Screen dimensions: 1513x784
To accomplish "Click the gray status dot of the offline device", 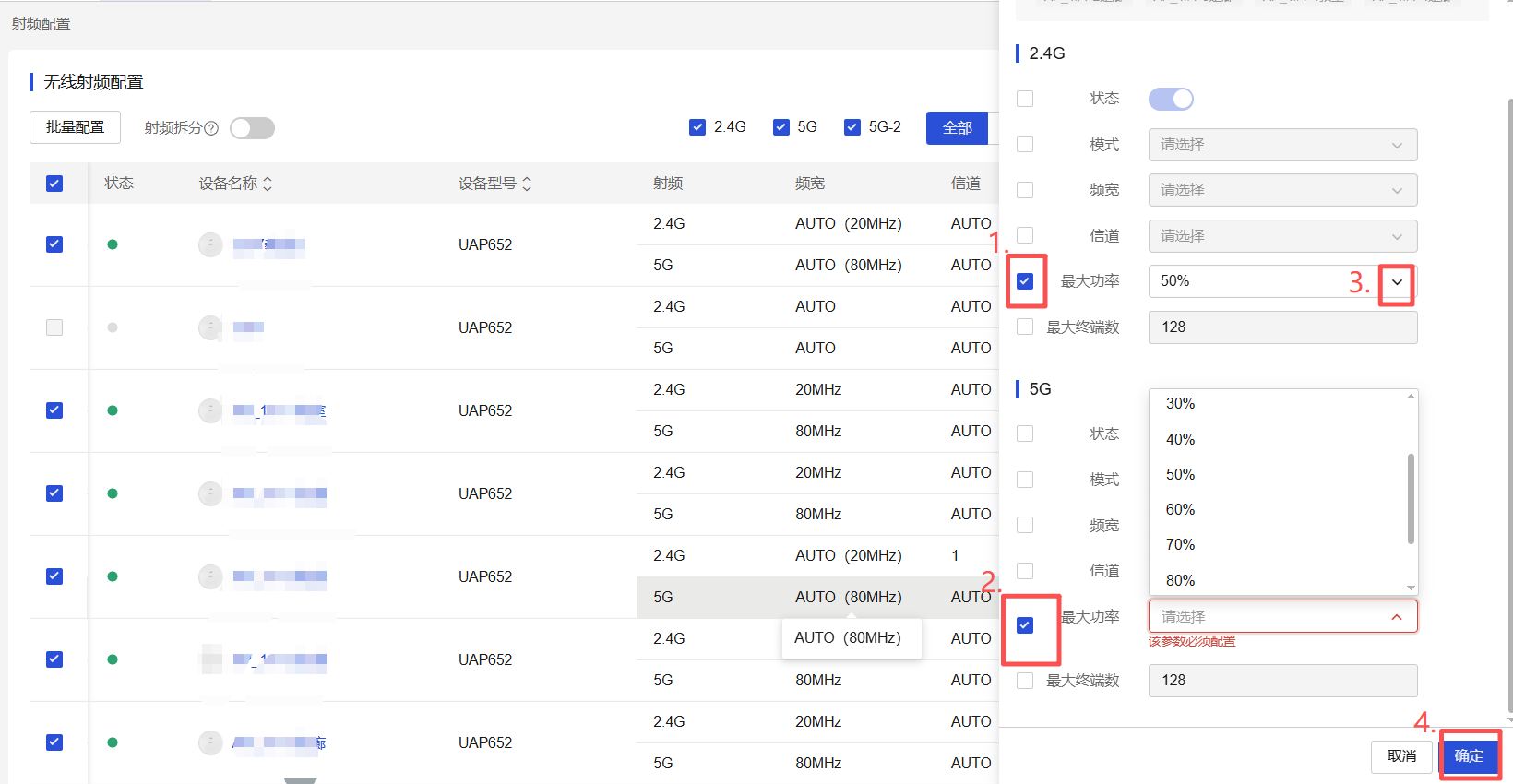I will click(x=113, y=327).
